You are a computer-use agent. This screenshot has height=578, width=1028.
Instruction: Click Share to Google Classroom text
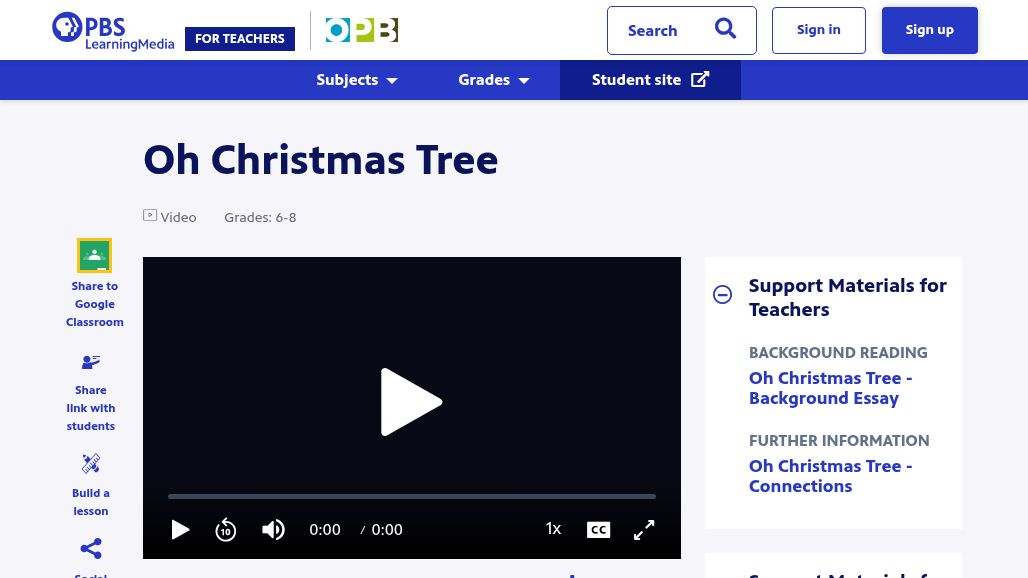click(94, 304)
